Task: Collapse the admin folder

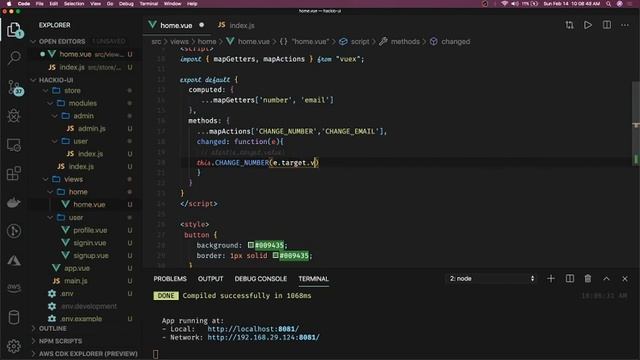Action: (x=83, y=116)
